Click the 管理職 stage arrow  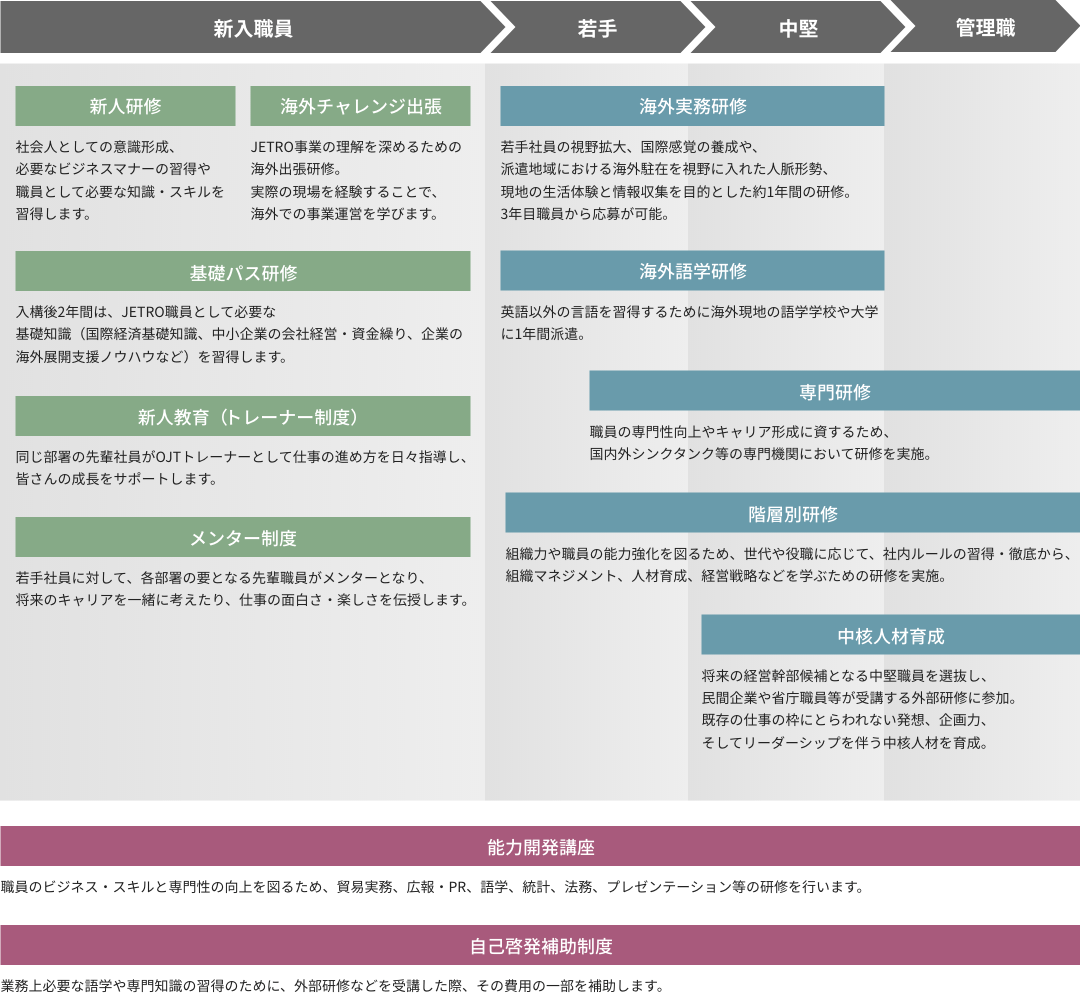pos(985,28)
